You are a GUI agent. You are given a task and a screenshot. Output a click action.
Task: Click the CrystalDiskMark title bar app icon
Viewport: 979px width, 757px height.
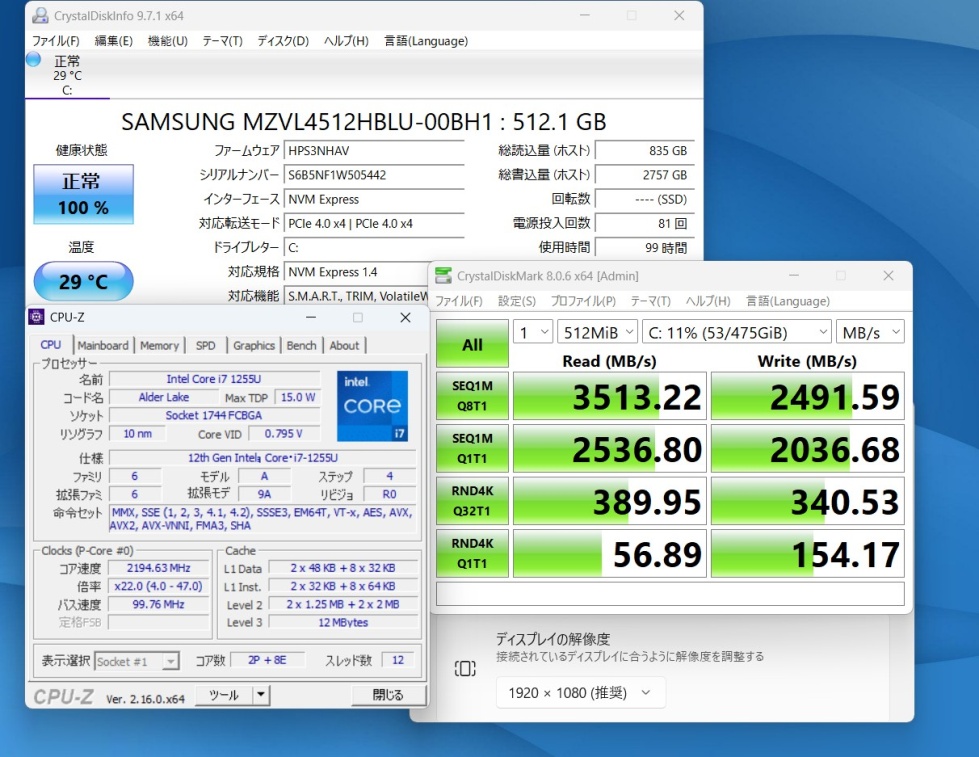(x=443, y=275)
